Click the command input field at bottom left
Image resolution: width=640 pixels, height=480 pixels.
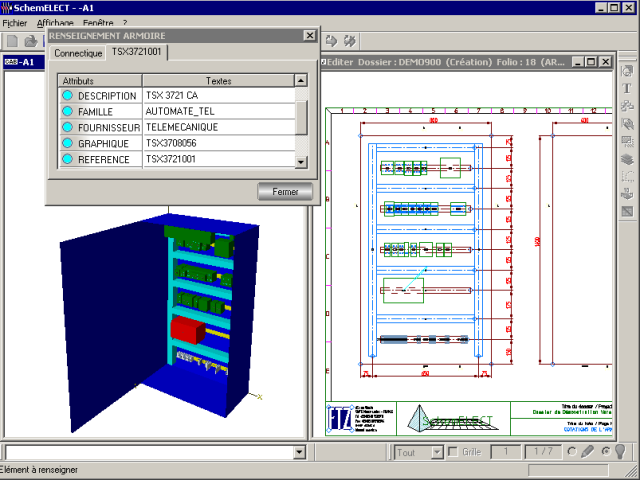pos(149,452)
